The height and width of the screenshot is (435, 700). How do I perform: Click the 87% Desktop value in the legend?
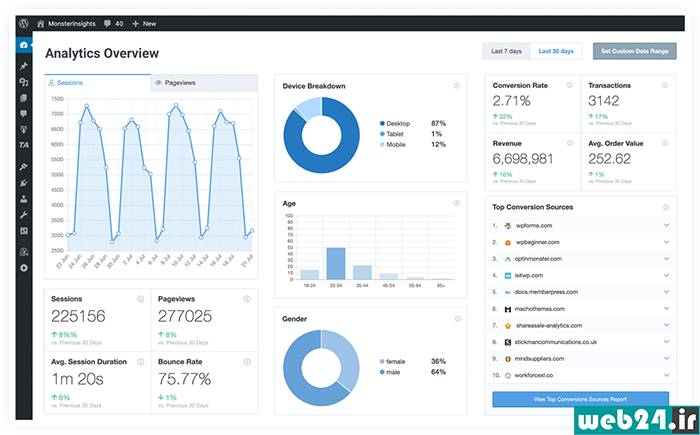[x=438, y=123]
